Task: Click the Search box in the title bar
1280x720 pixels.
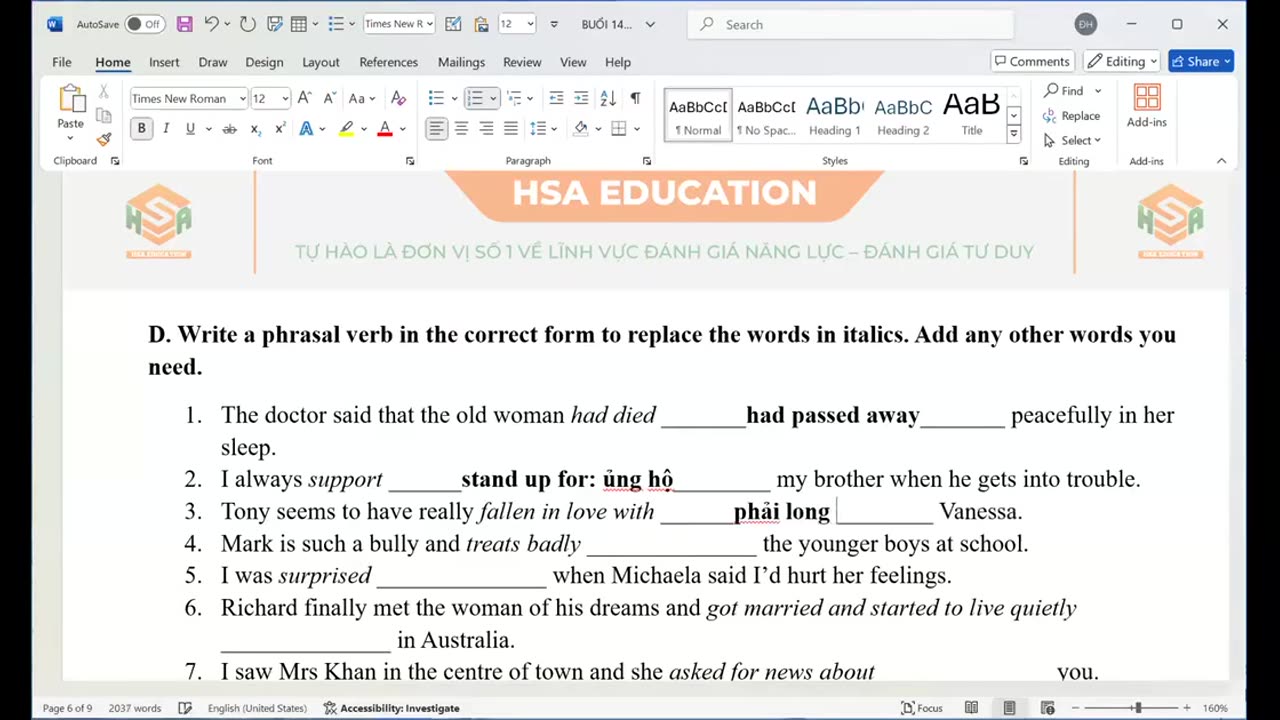Action: click(852, 24)
